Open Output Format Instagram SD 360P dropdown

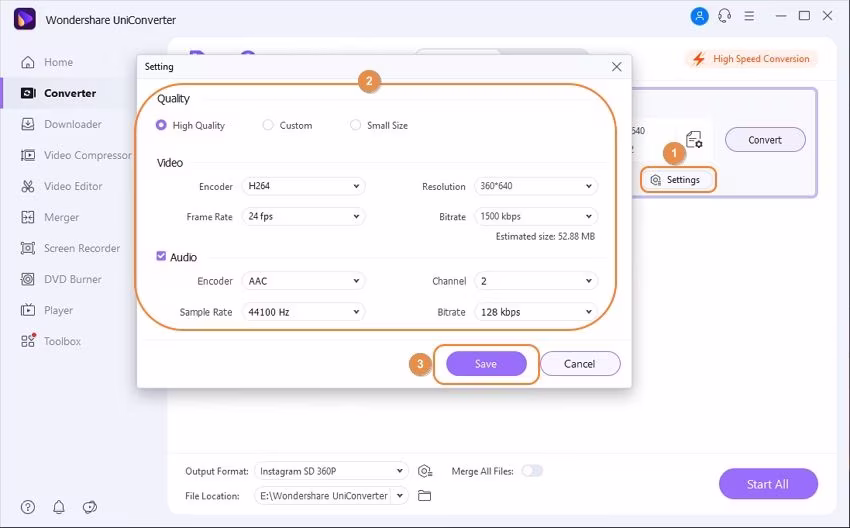331,471
